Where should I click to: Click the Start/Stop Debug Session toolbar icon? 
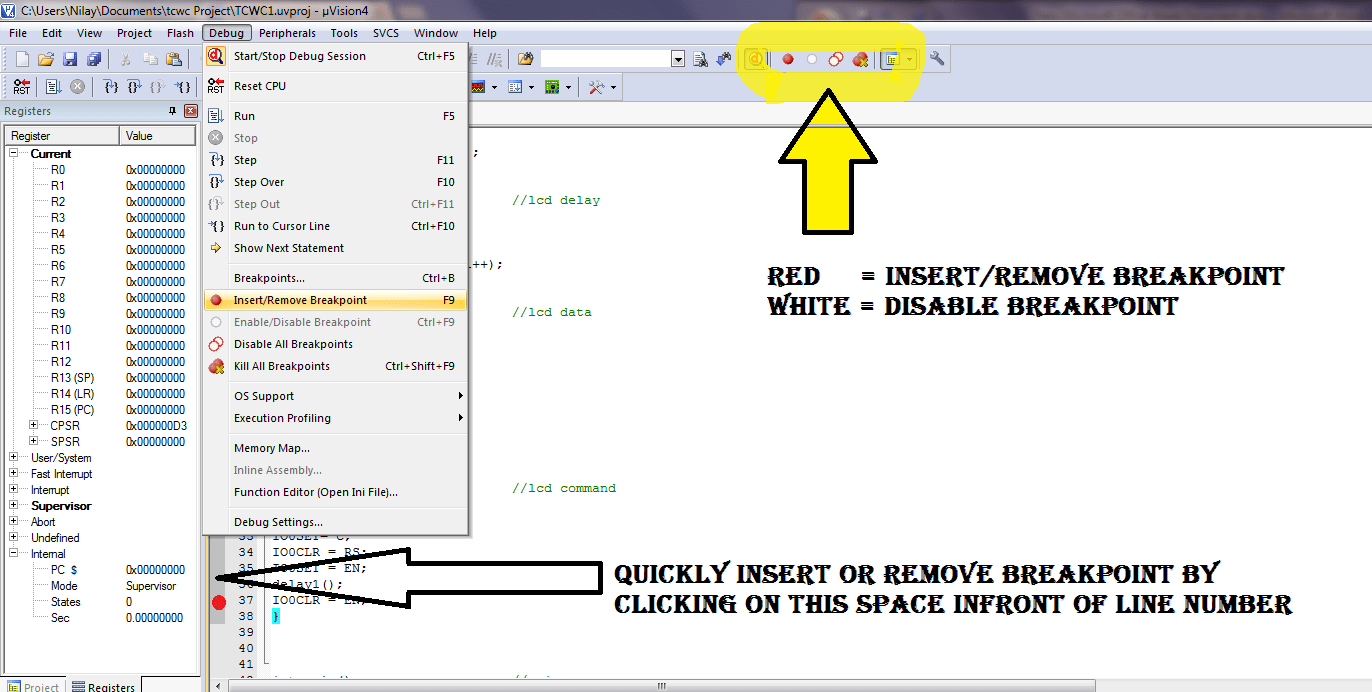click(x=757, y=58)
